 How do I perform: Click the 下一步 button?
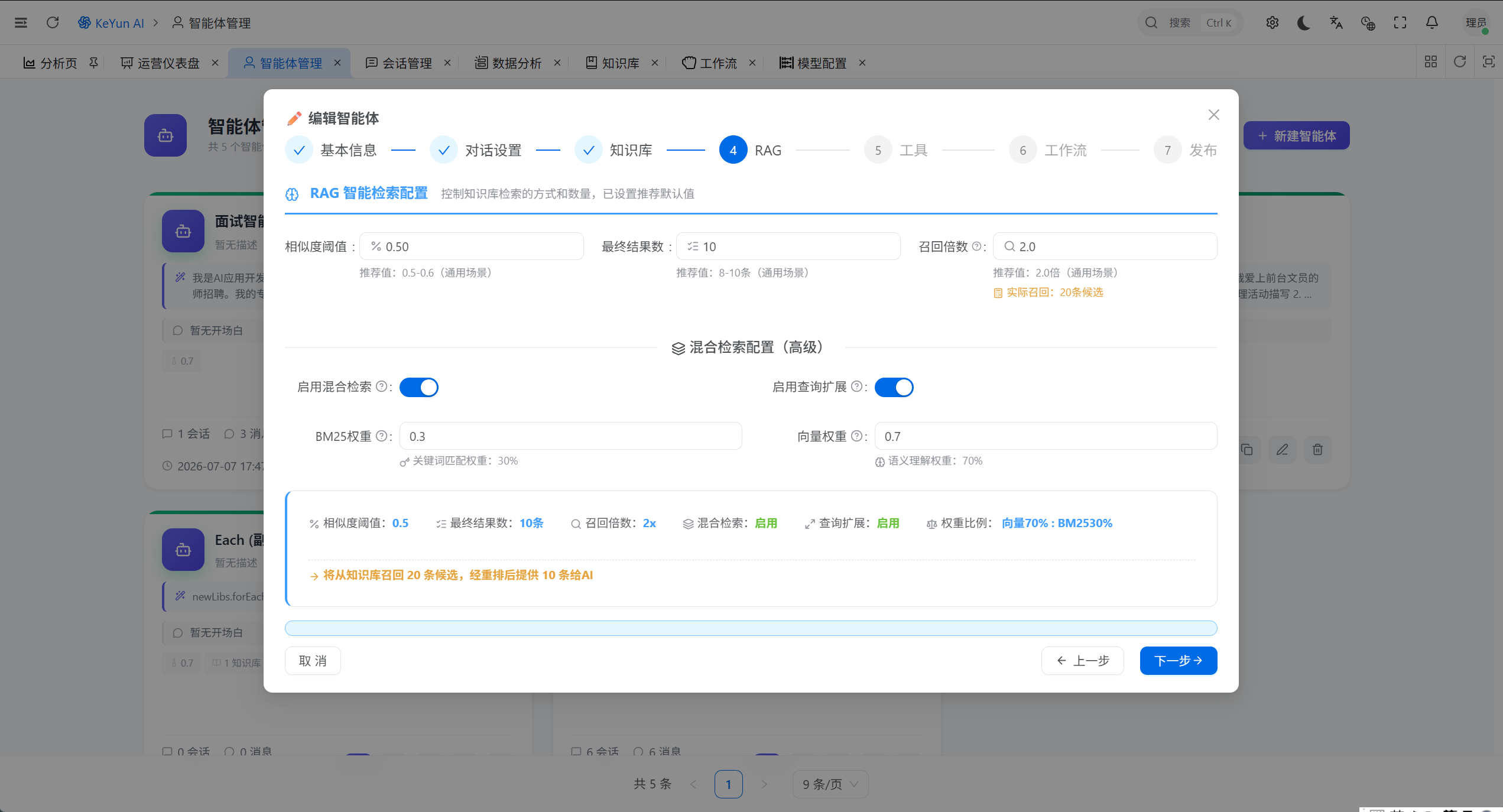(1179, 661)
